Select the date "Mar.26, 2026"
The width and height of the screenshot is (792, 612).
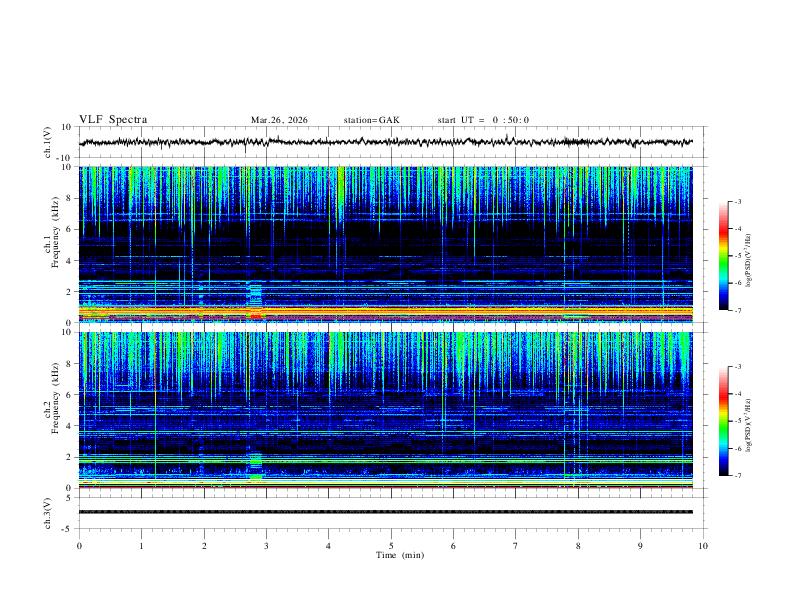point(279,120)
